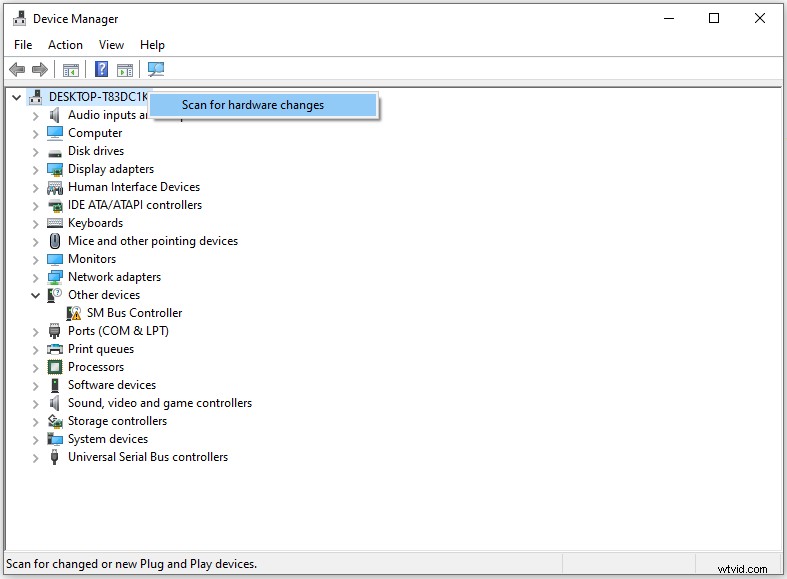The image size is (787, 579).
Task: Open the Help menu
Action: click(x=152, y=45)
